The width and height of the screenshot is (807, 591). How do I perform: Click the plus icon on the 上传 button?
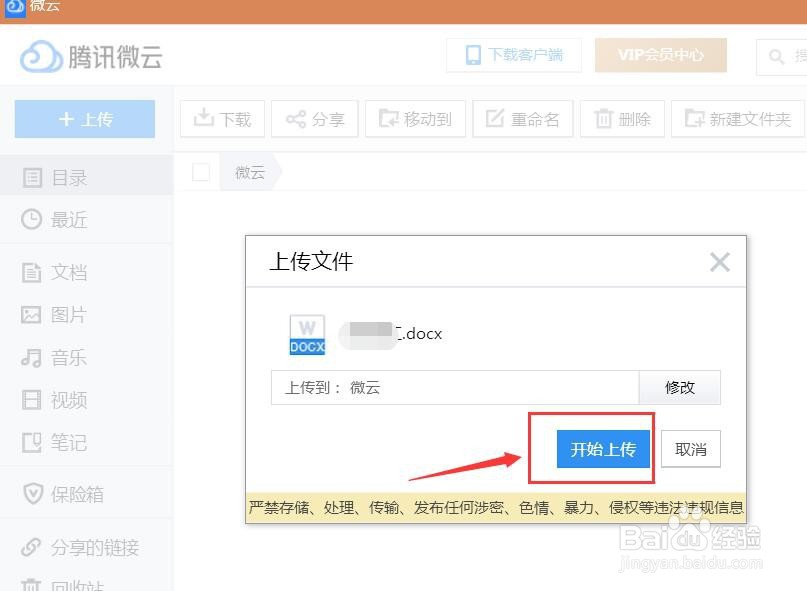[66, 119]
